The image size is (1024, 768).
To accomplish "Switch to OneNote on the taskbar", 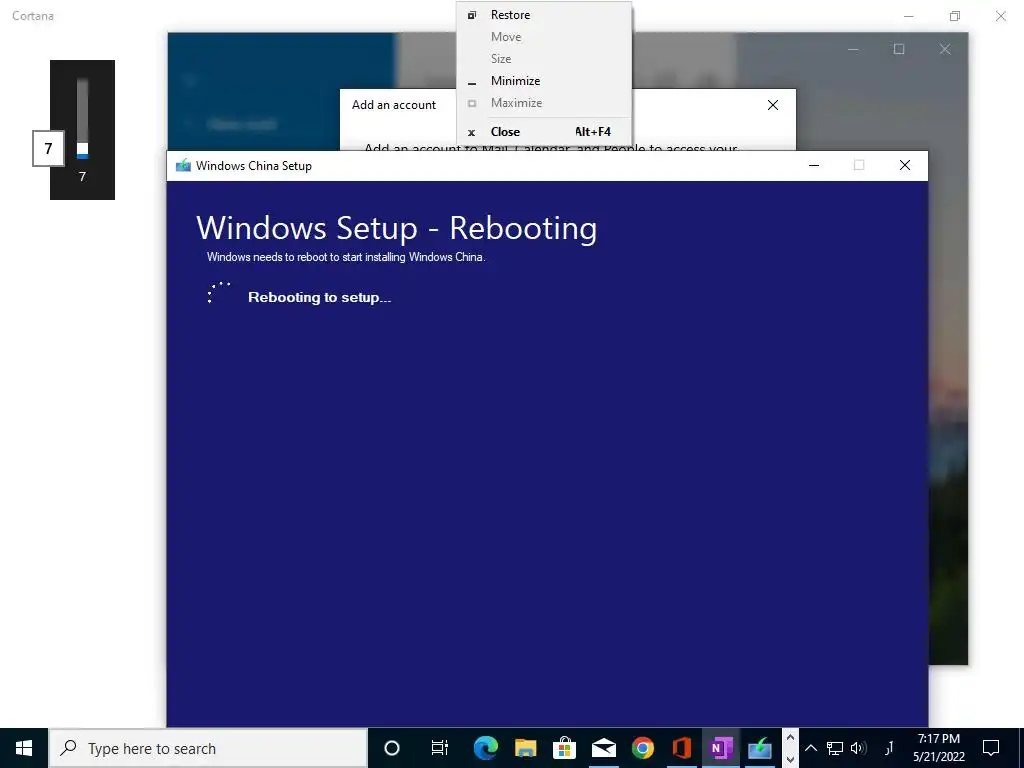I will pyautogui.click(x=721, y=748).
